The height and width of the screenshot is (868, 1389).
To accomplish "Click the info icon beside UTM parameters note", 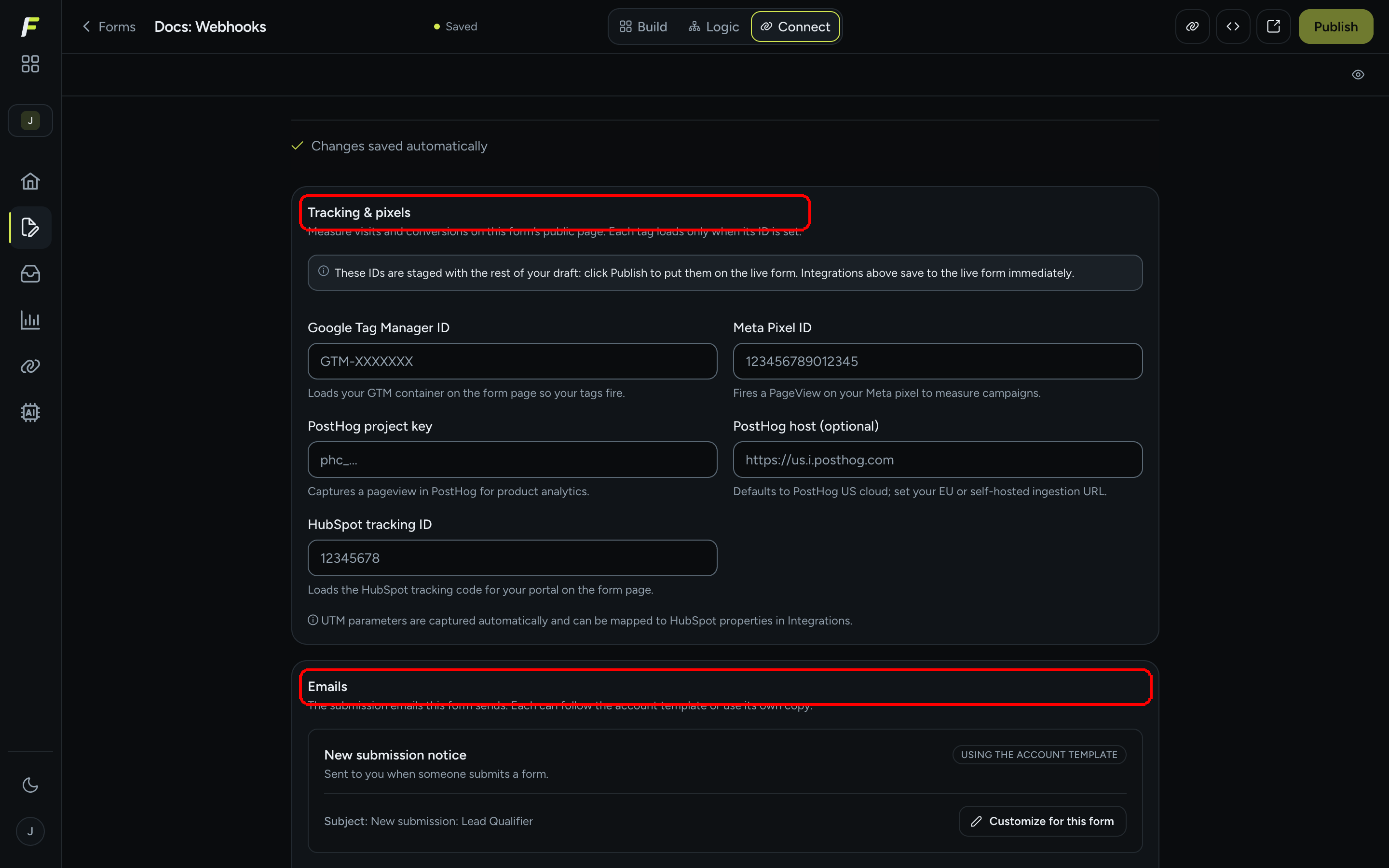I will 313,620.
